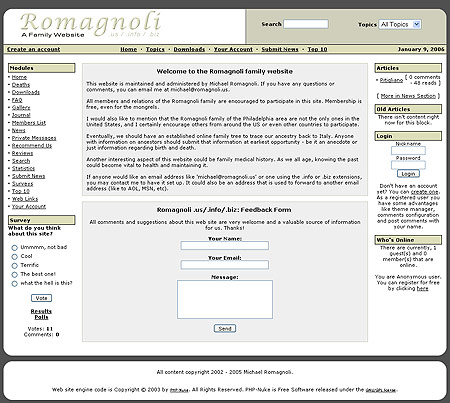This screenshot has height=403, width=450.
Task: Open Recommend Us in Modules
Action: [32, 146]
